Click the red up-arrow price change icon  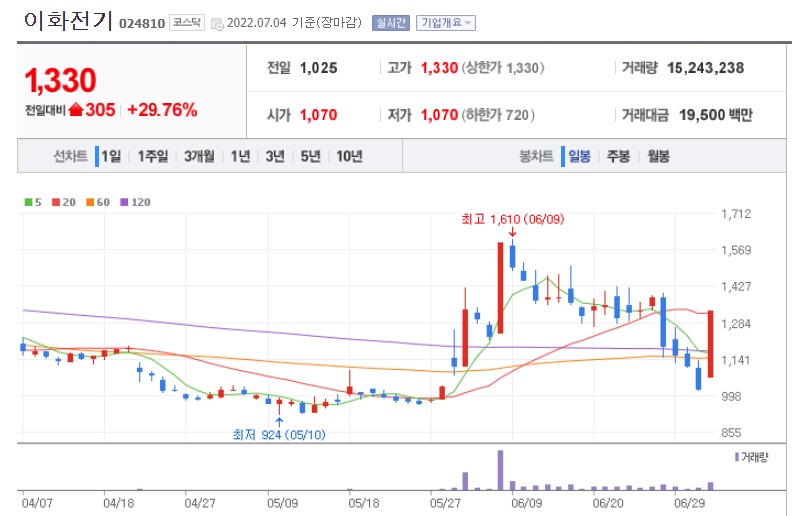coord(76,109)
